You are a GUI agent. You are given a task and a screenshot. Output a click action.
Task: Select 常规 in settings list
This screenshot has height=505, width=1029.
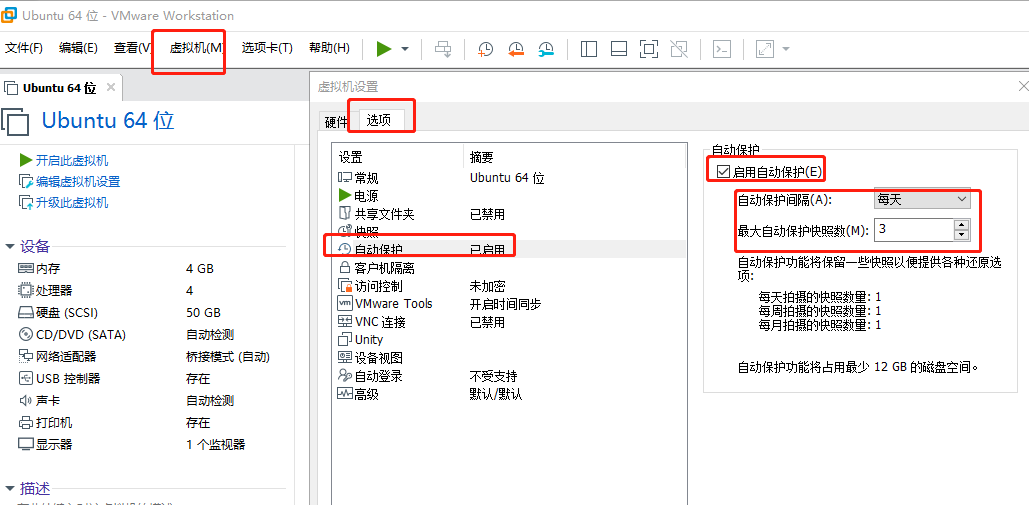[510, 178]
